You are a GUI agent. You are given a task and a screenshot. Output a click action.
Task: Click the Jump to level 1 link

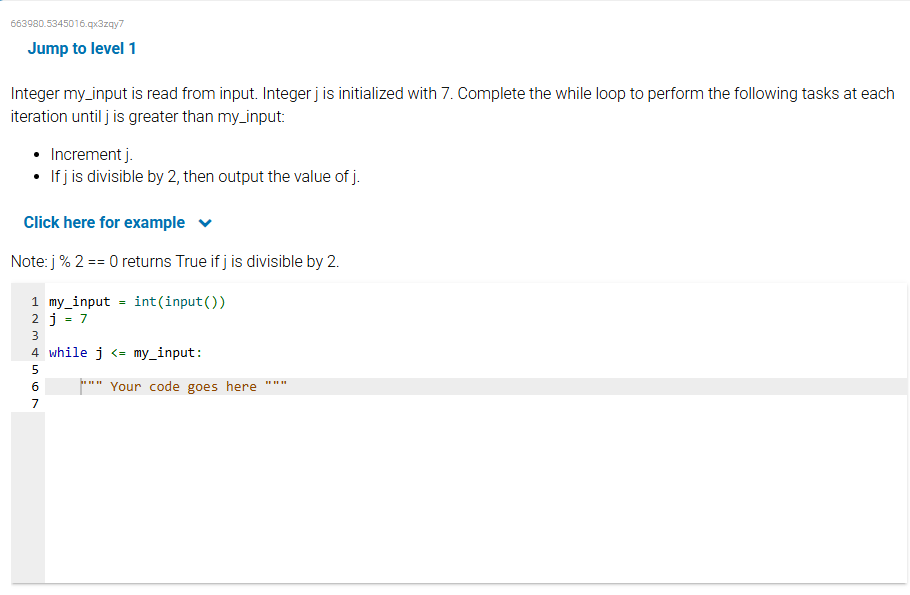82,48
